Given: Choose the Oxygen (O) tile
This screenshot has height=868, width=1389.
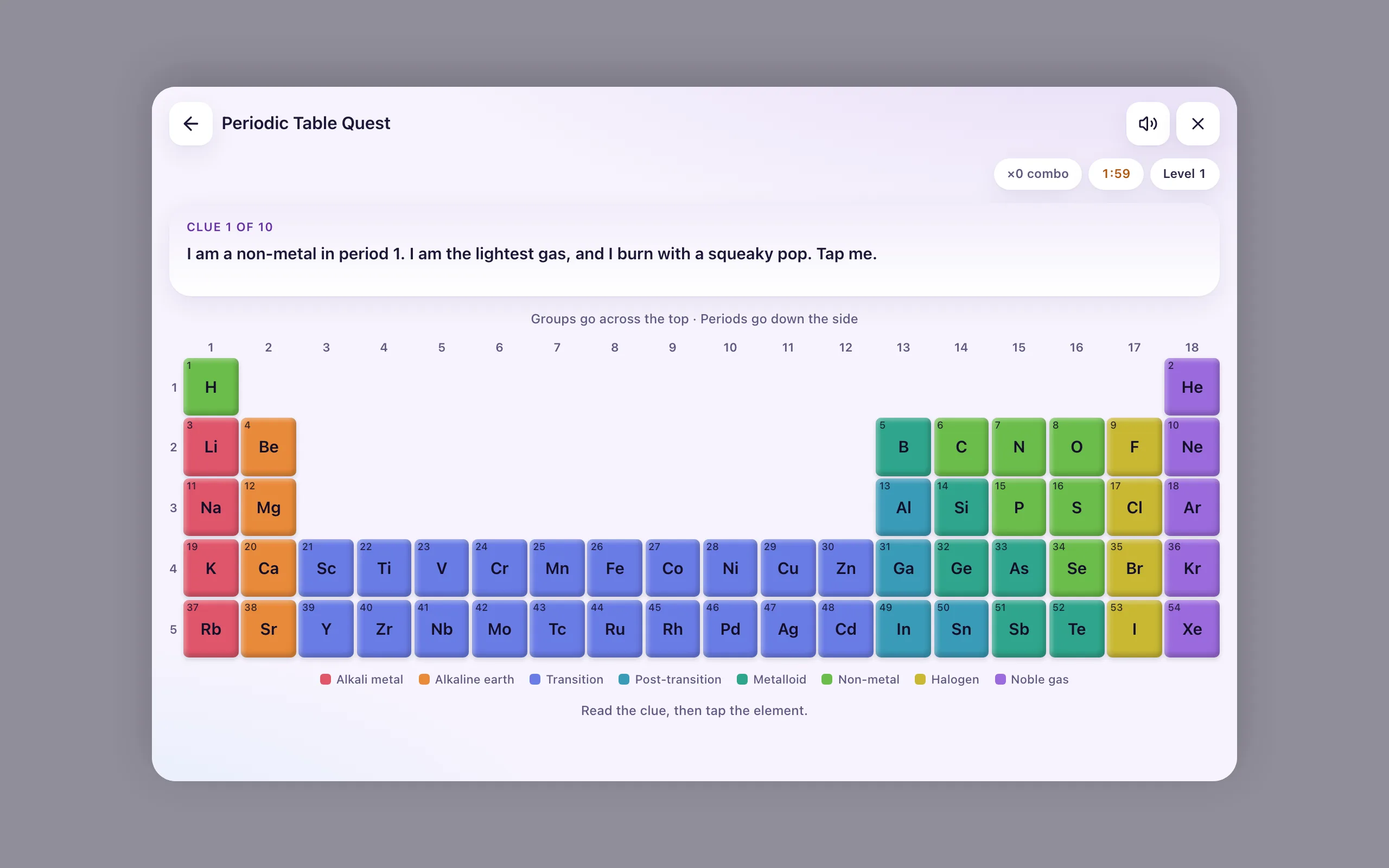Looking at the screenshot, I should point(1076,446).
